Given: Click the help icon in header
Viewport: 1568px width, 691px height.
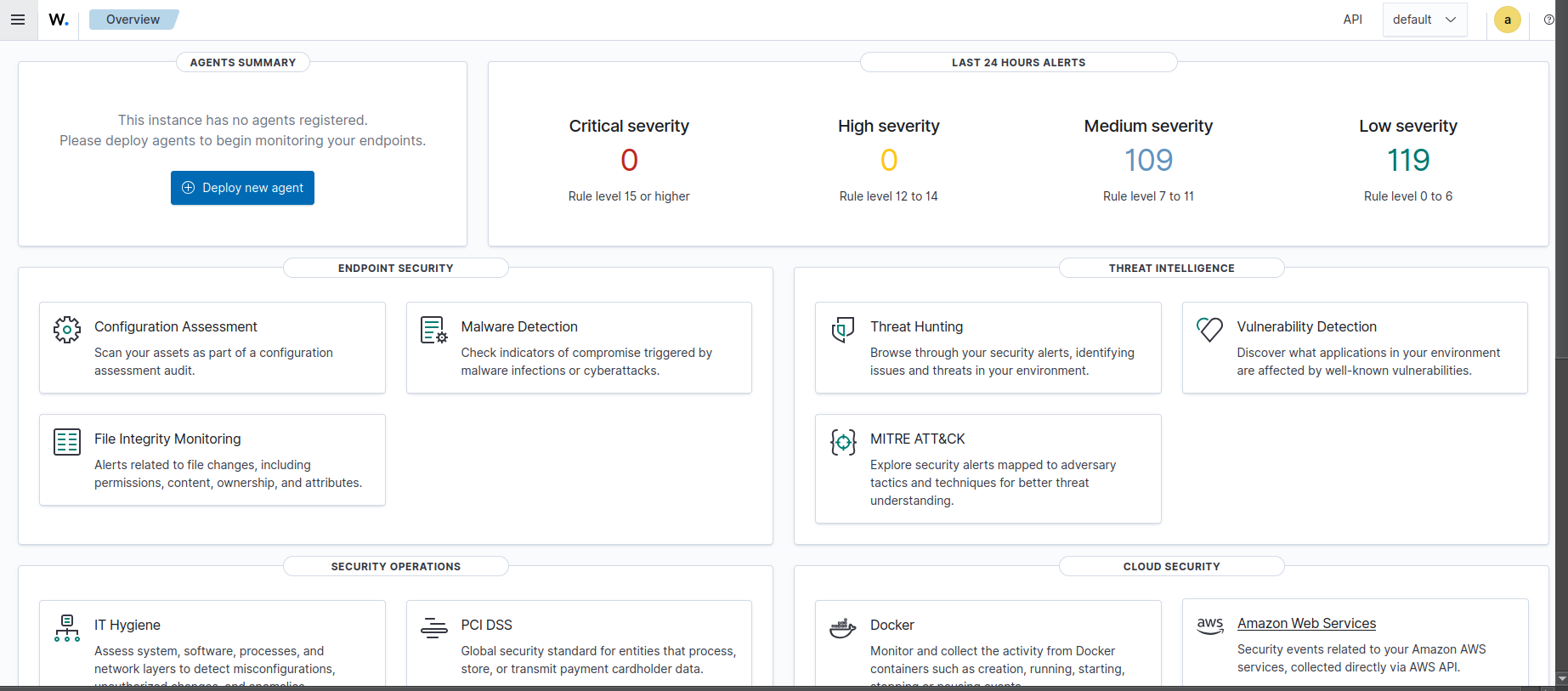Looking at the screenshot, I should coord(1548,20).
